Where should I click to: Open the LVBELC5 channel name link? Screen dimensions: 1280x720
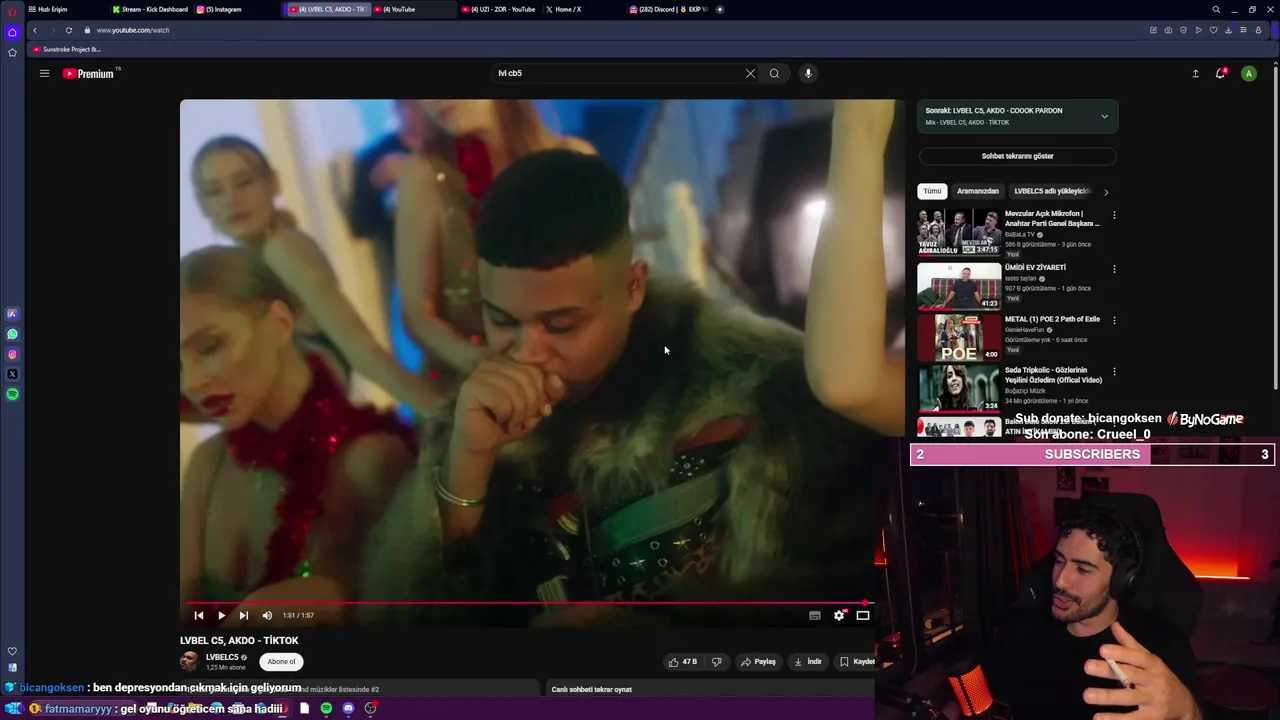pos(222,657)
